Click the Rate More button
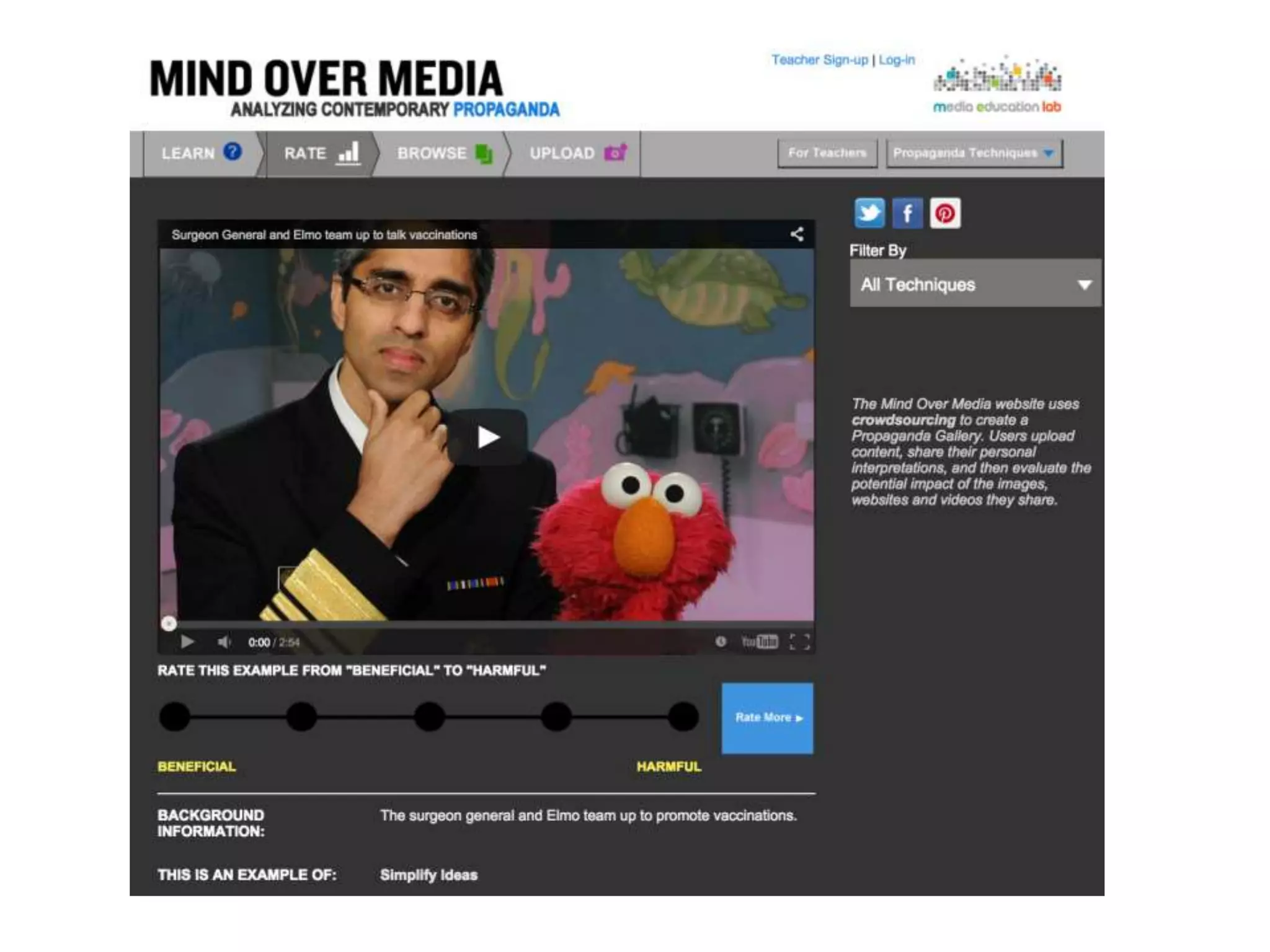This screenshot has width=1270, height=952. pyautogui.click(x=767, y=718)
